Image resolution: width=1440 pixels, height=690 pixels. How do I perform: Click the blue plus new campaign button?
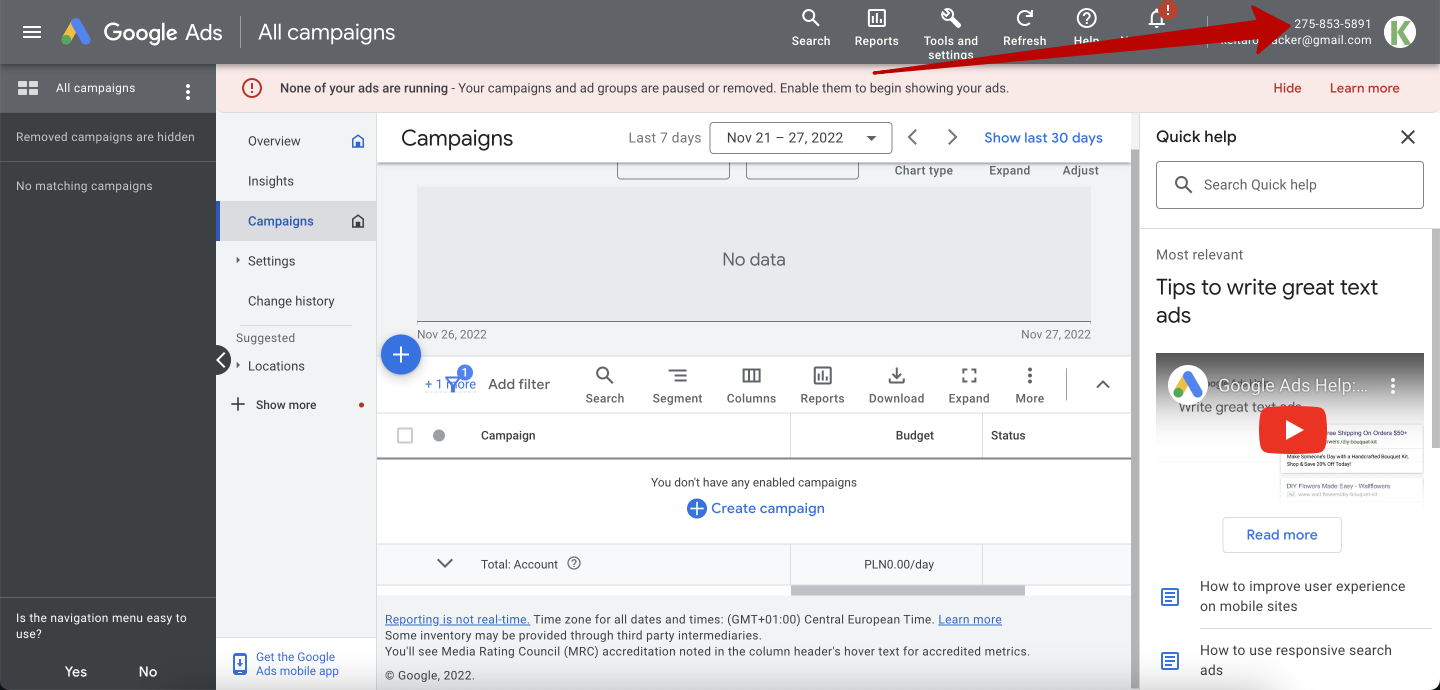click(401, 354)
